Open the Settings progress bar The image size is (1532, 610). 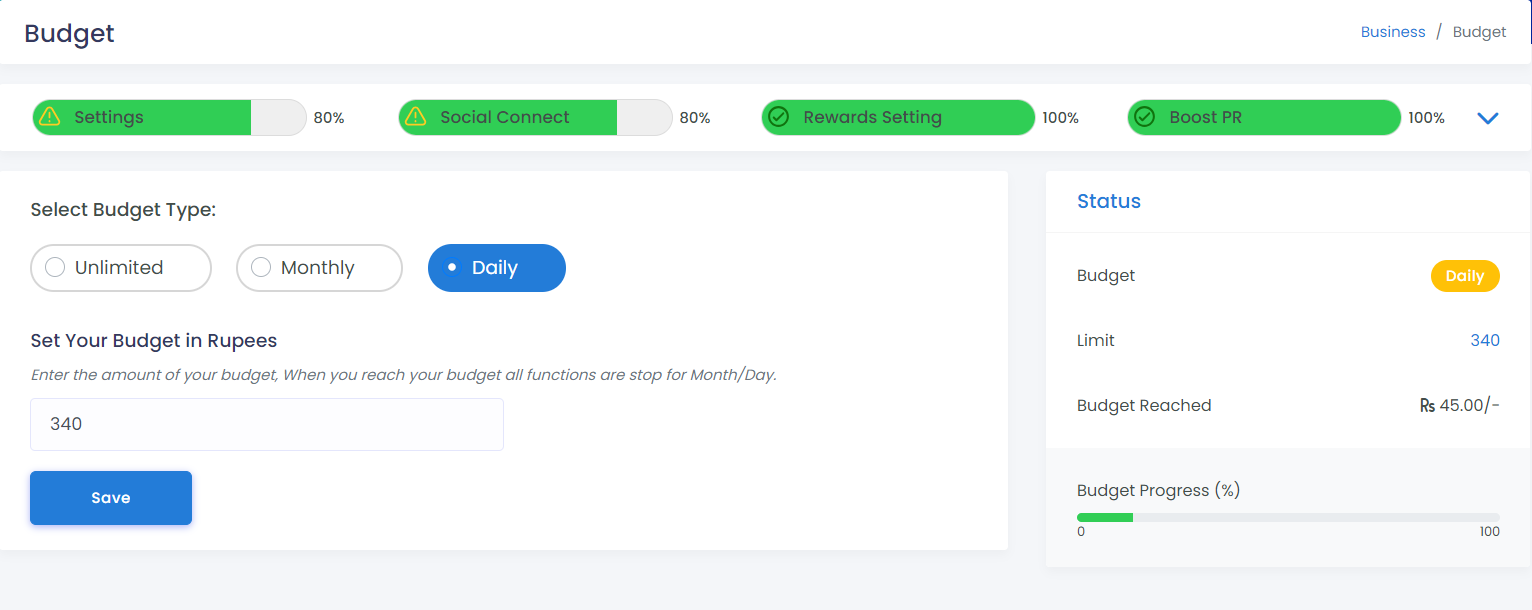[x=169, y=117]
